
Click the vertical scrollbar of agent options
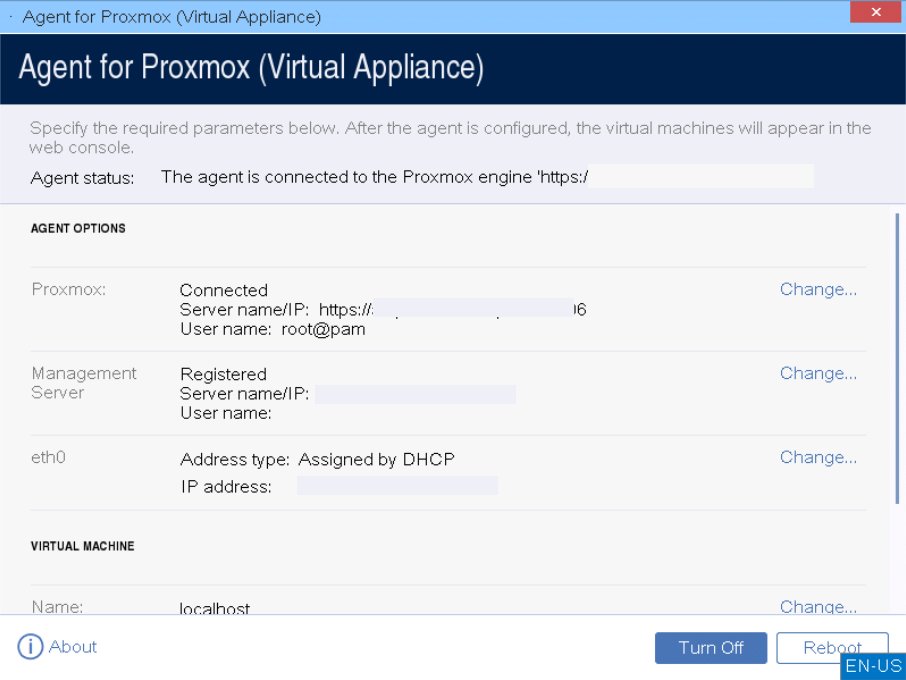(897, 358)
